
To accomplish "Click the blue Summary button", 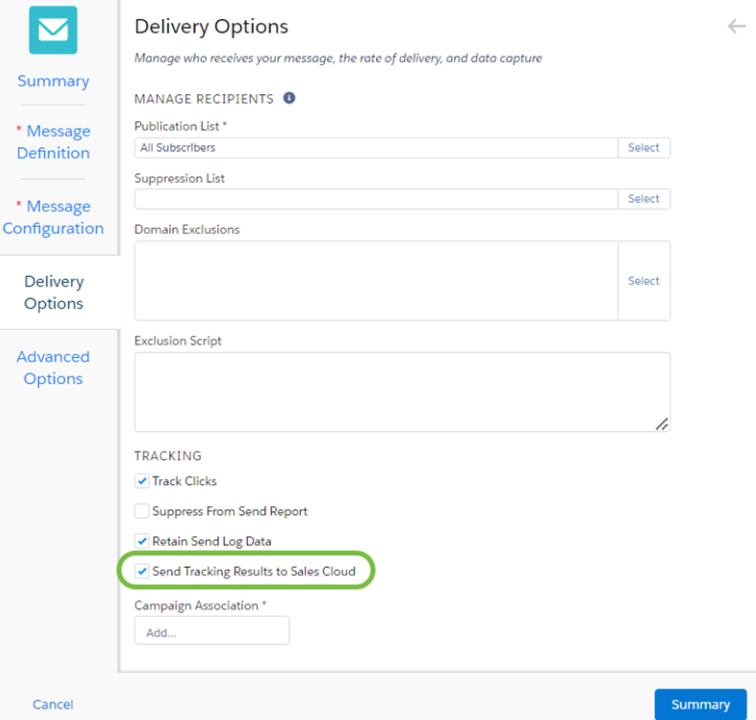I will coord(701,704).
